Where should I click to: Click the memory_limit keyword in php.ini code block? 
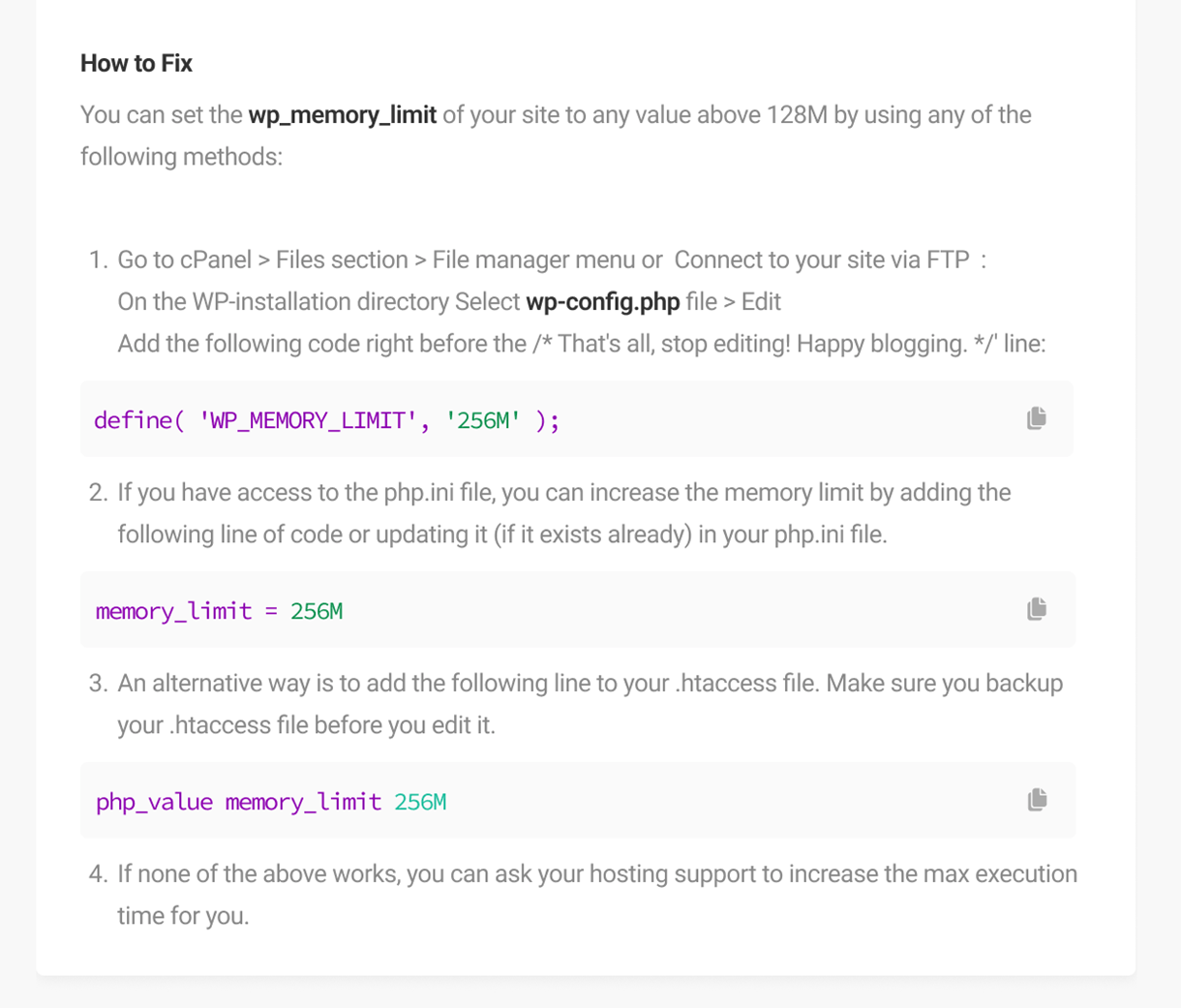coord(173,612)
